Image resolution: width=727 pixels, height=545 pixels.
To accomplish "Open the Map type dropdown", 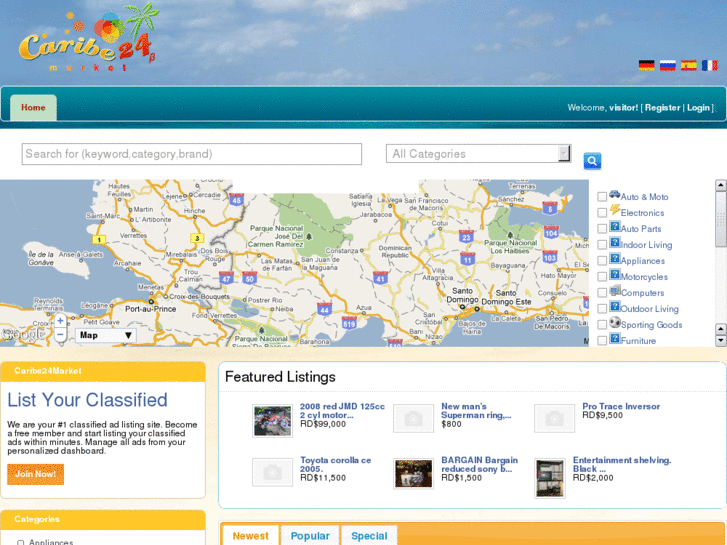I will coord(106,335).
